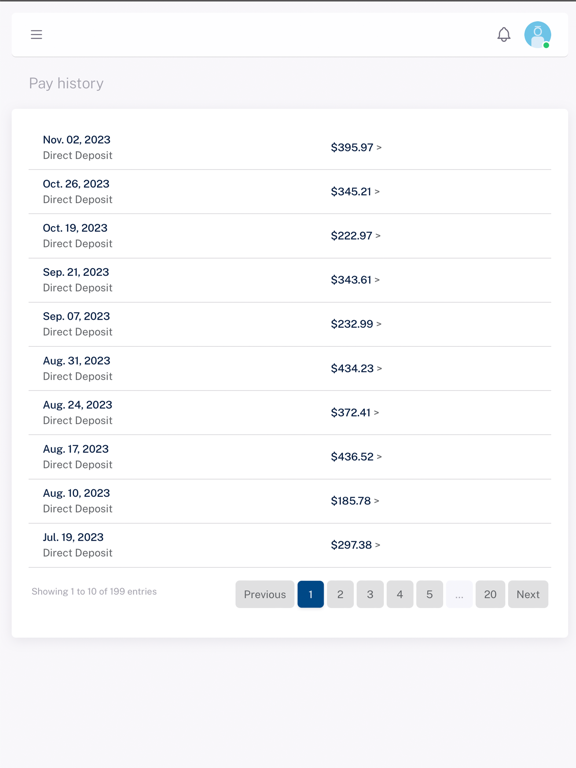
Task: Go to page 3
Action: [370, 594]
